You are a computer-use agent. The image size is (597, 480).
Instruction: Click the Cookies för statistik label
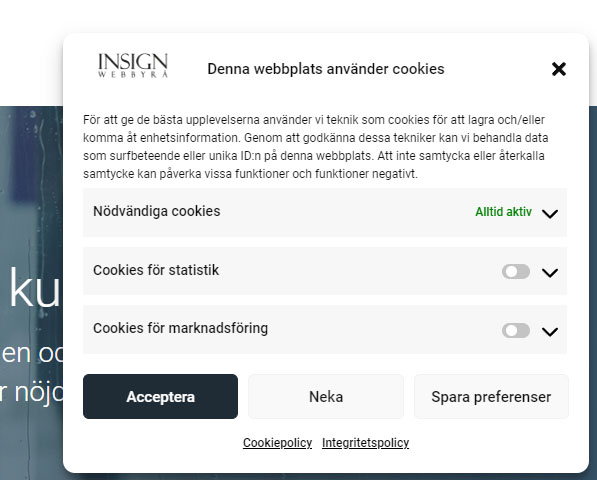[156, 270]
